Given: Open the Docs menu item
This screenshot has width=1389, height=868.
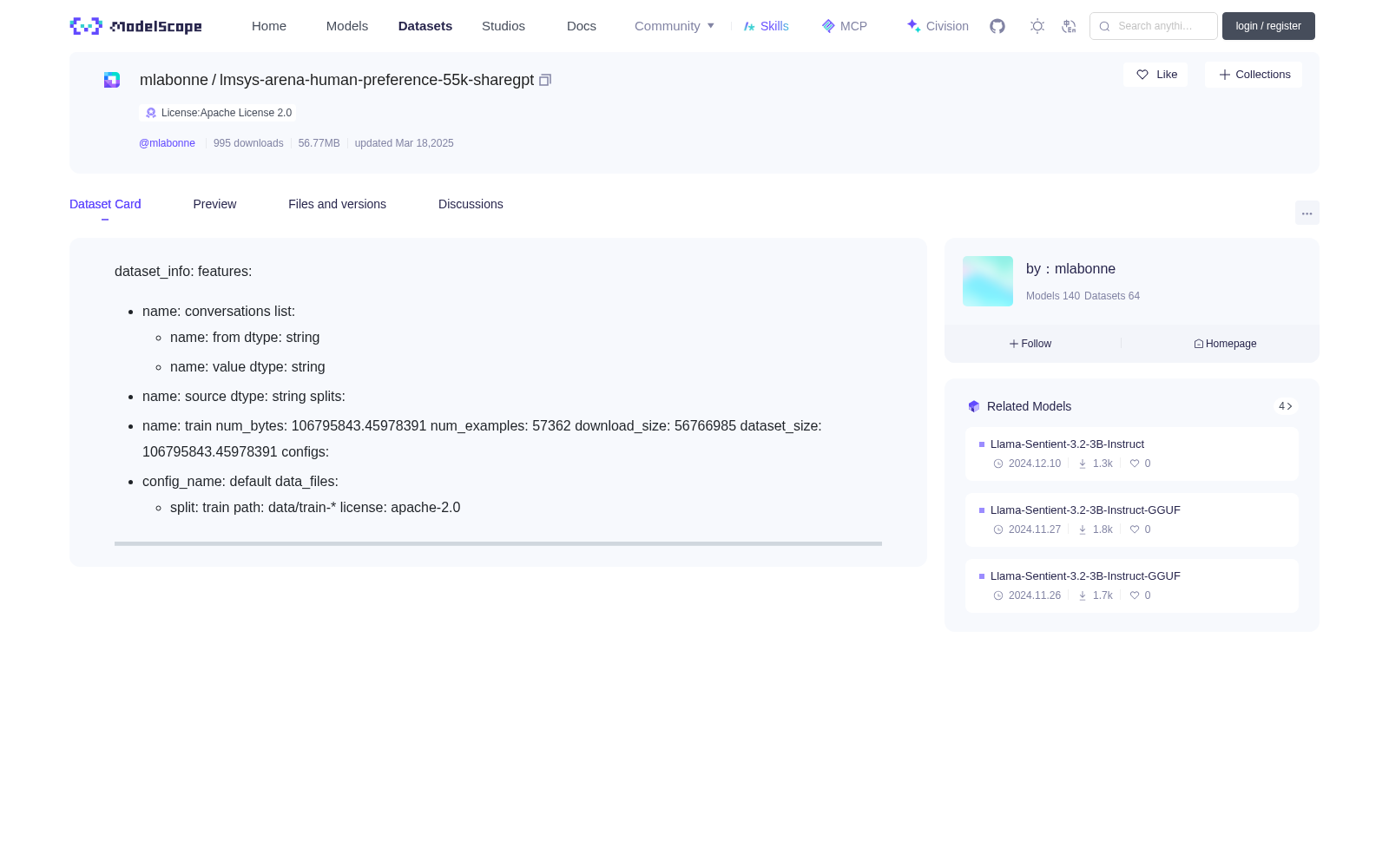Looking at the screenshot, I should [582, 26].
